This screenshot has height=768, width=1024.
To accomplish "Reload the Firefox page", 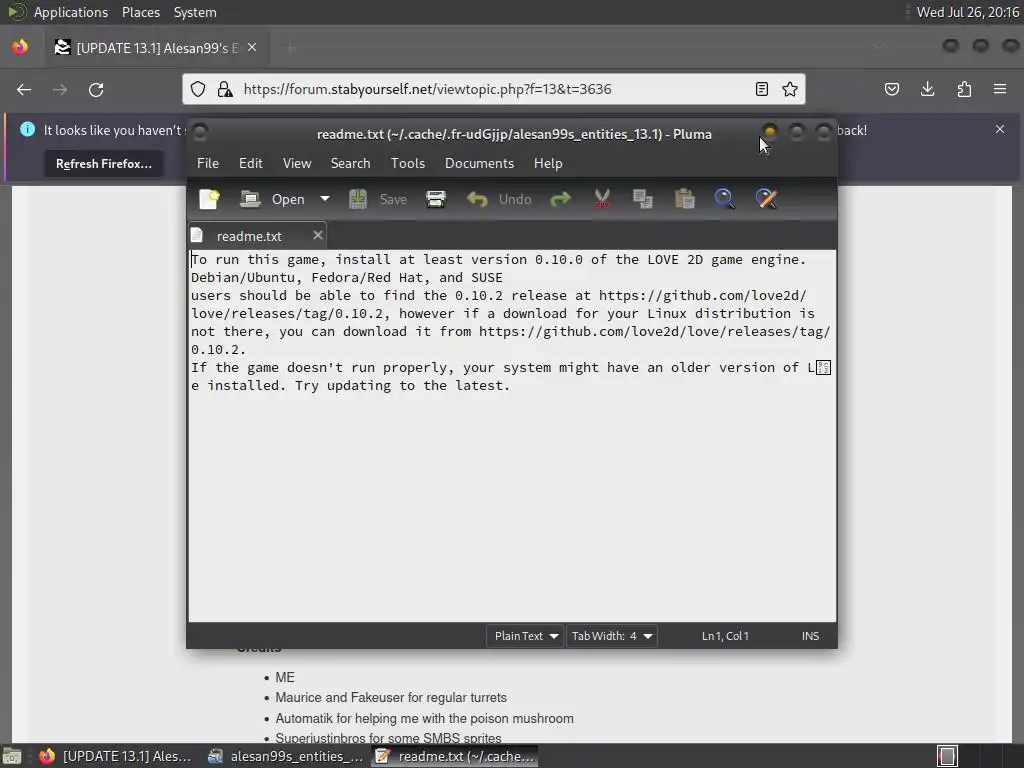I will tap(96, 89).
